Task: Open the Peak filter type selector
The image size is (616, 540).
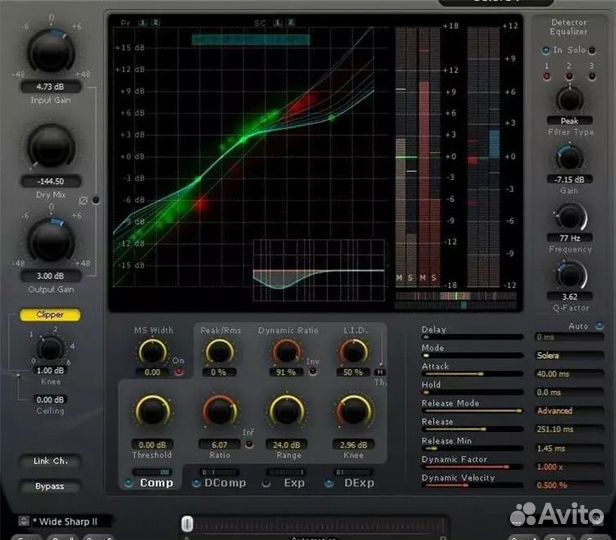Action: point(570,121)
